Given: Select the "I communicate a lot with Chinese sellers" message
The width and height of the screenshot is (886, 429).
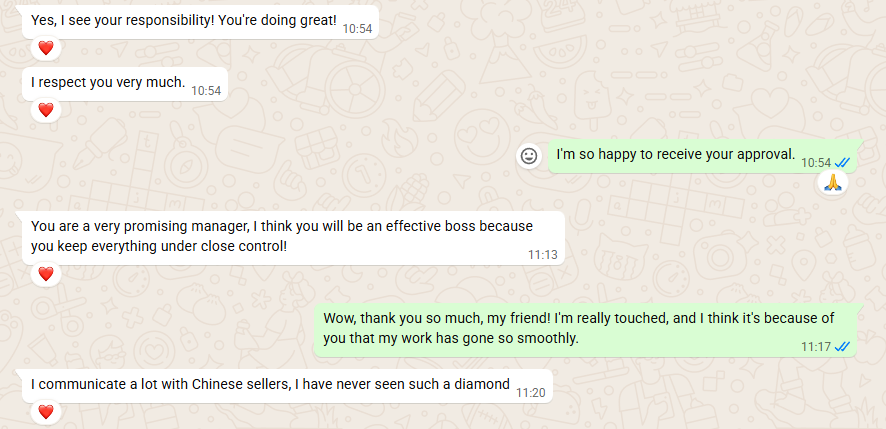Looking at the screenshot, I should (270, 384).
